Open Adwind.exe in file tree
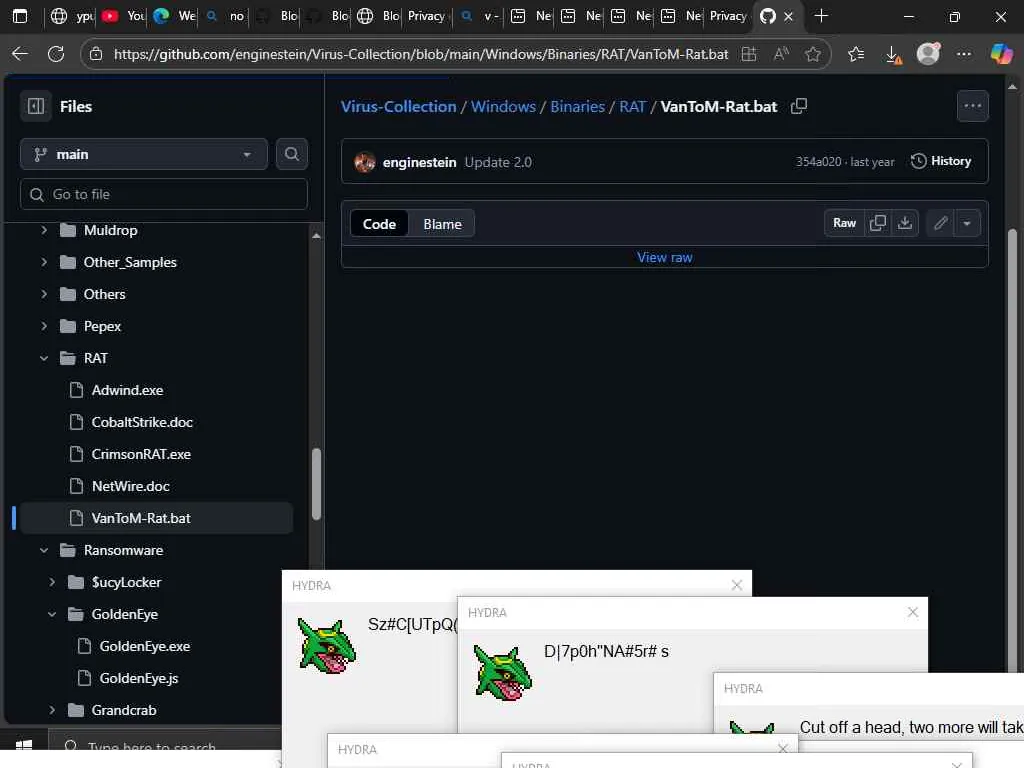 tap(127, 390)
